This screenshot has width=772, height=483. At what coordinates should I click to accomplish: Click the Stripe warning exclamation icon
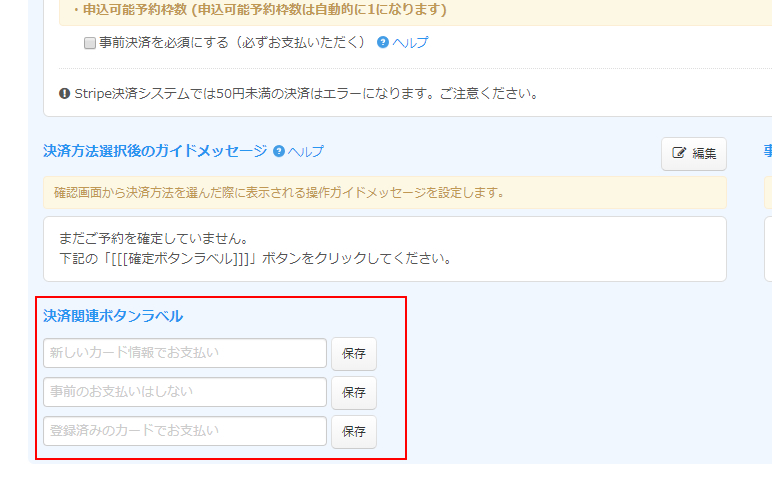[65, 94]
